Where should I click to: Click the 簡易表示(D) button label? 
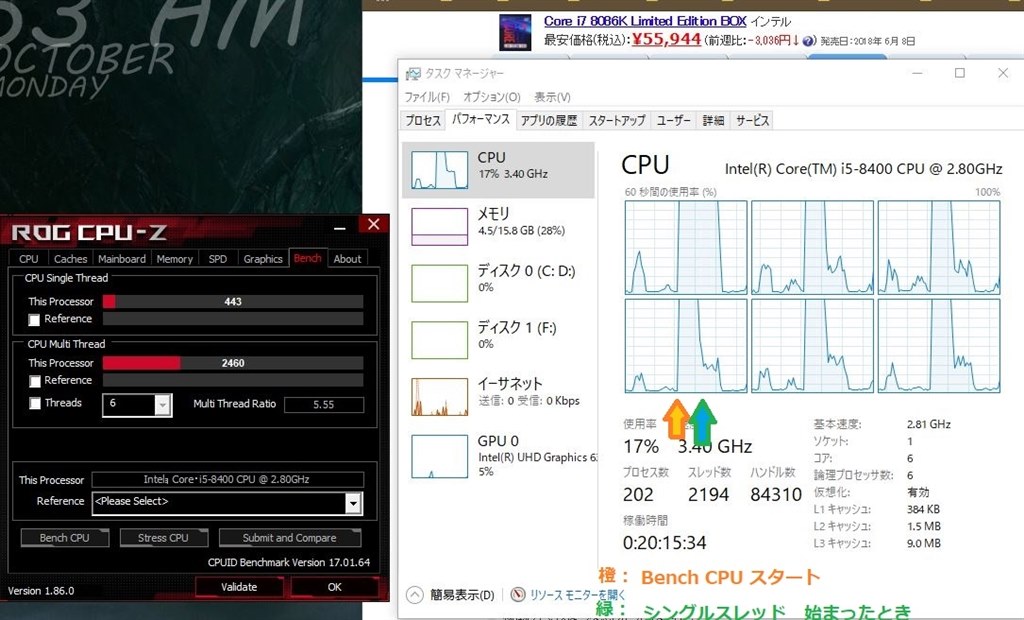pos(462,595)
